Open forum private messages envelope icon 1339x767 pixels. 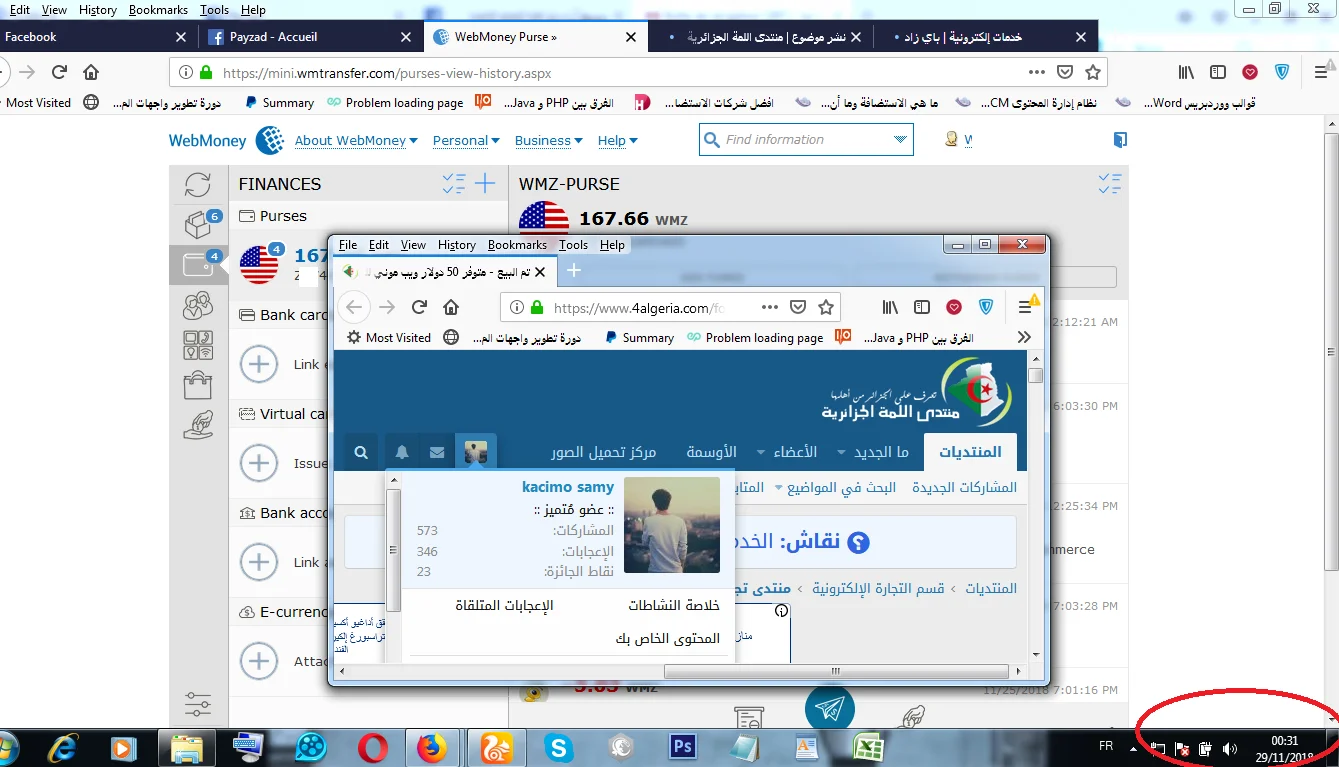point(437,452)
